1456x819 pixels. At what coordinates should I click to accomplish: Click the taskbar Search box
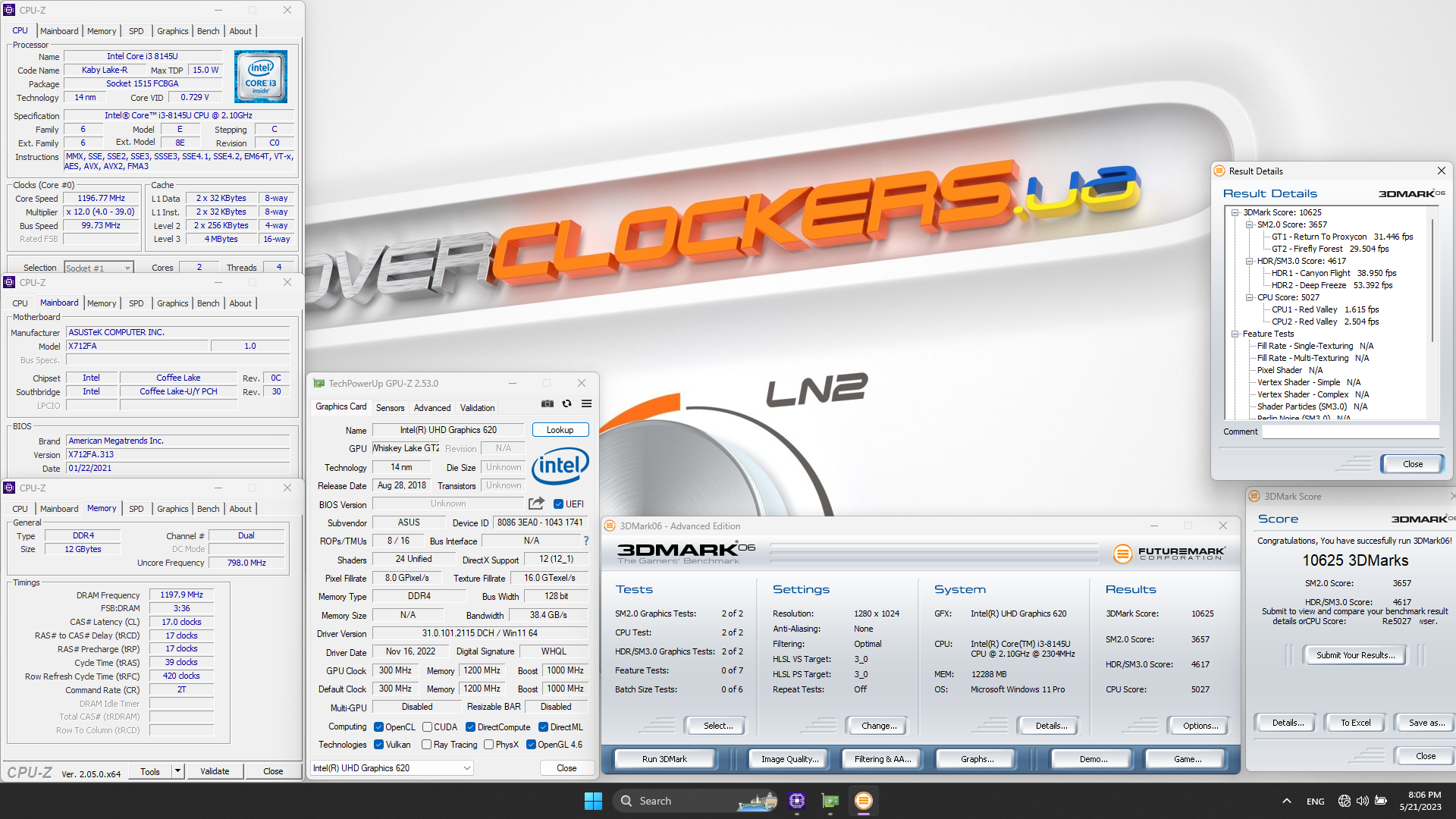696,801
